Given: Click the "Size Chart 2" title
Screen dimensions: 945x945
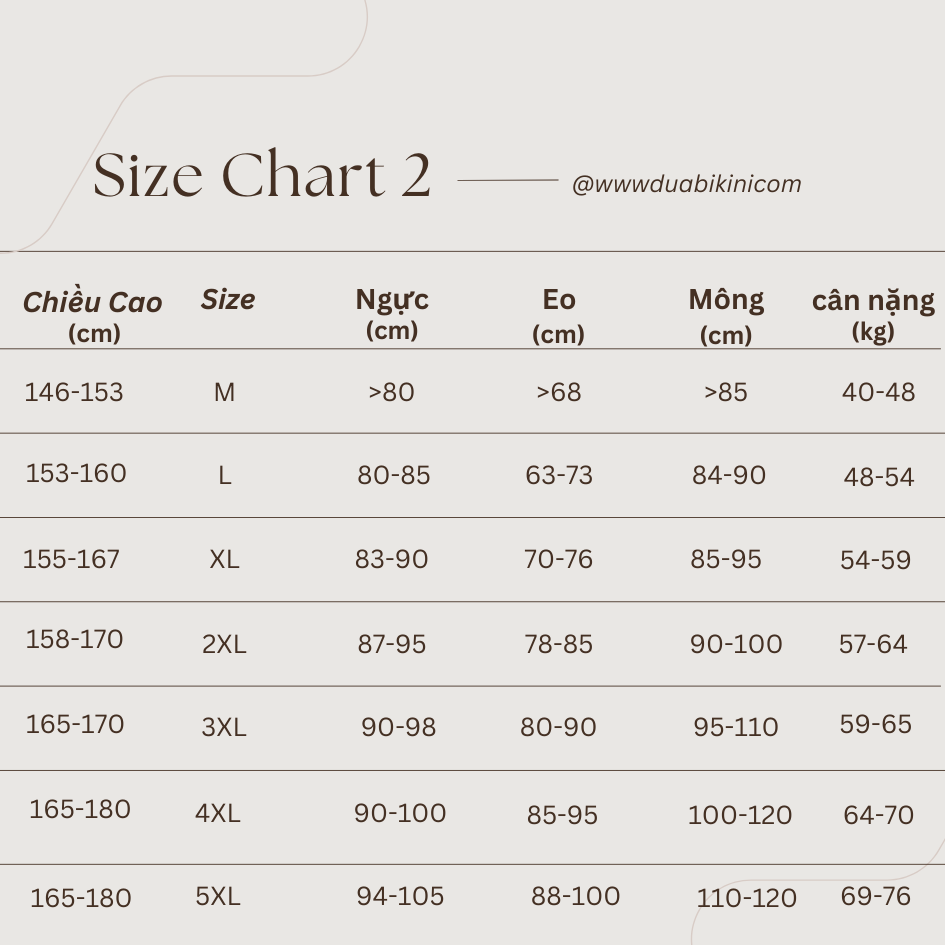Looking at the screenshot, I should [262, 176].
